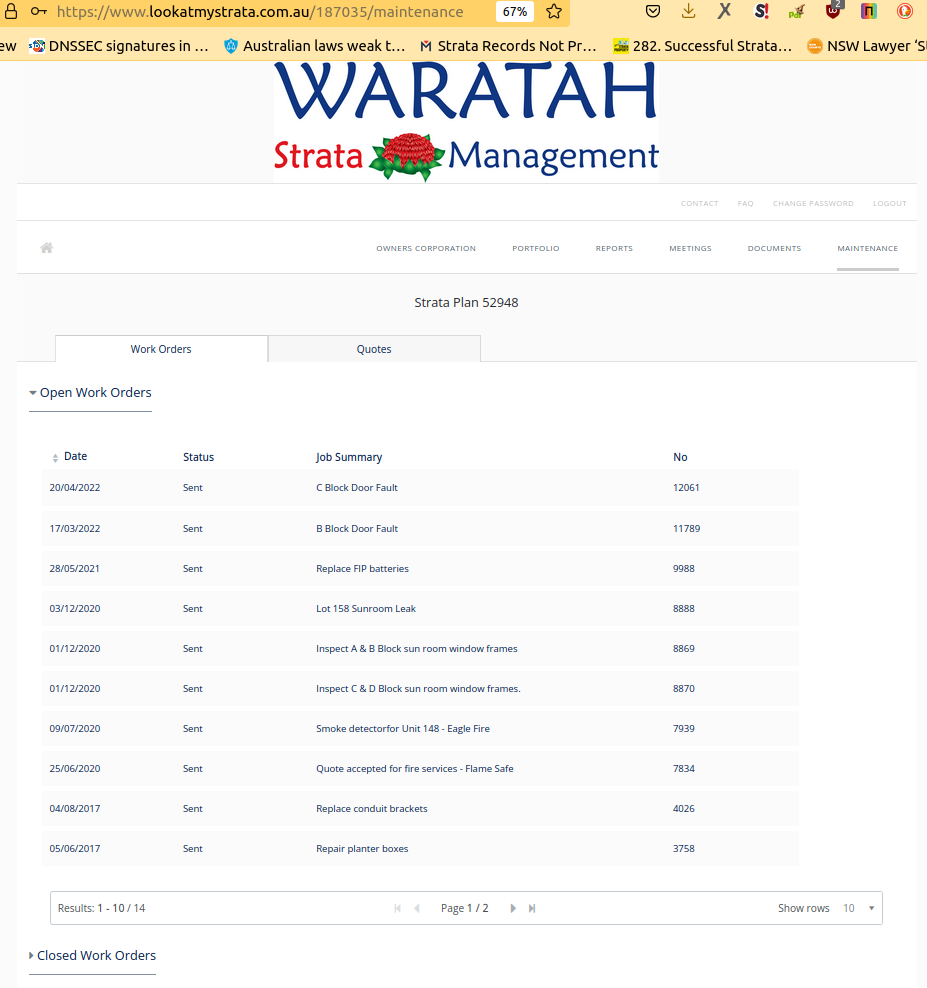The height and width of the screenshot is (988, 927).
Task: Click the PDF extension icon in toolbar
Action: coord(797,11)
